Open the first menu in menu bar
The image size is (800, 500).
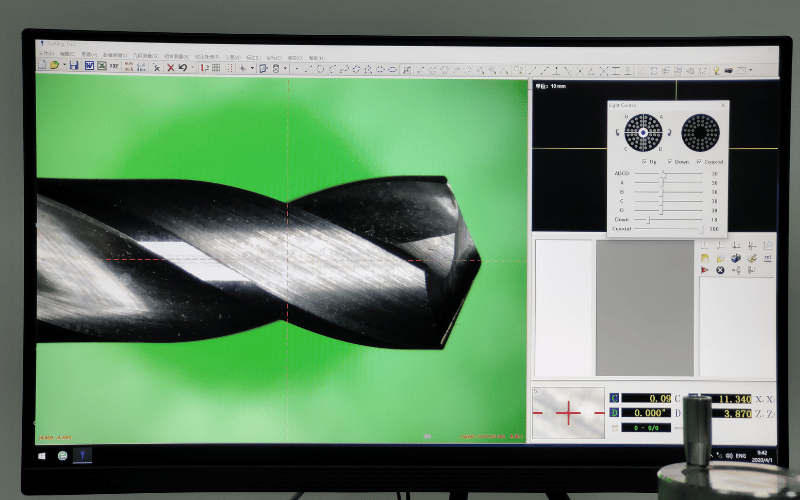tap(46, 54)
